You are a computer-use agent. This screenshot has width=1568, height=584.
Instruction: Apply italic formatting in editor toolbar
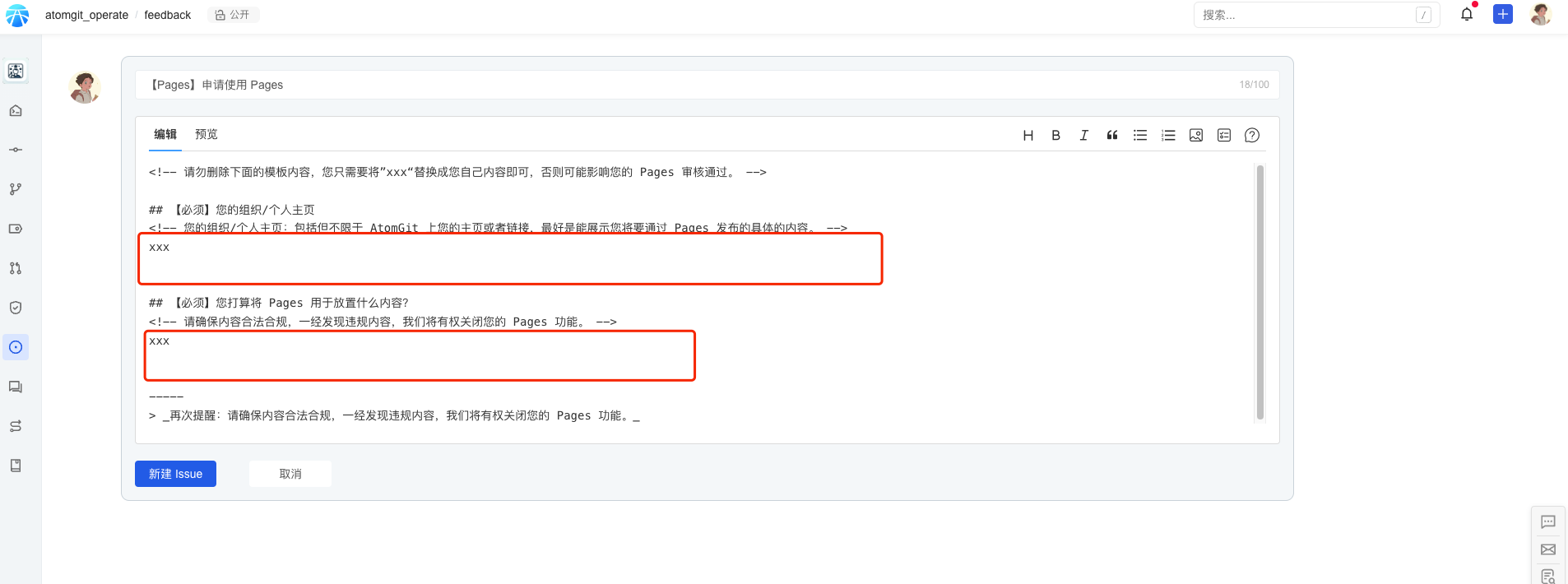pos(1084,136)
